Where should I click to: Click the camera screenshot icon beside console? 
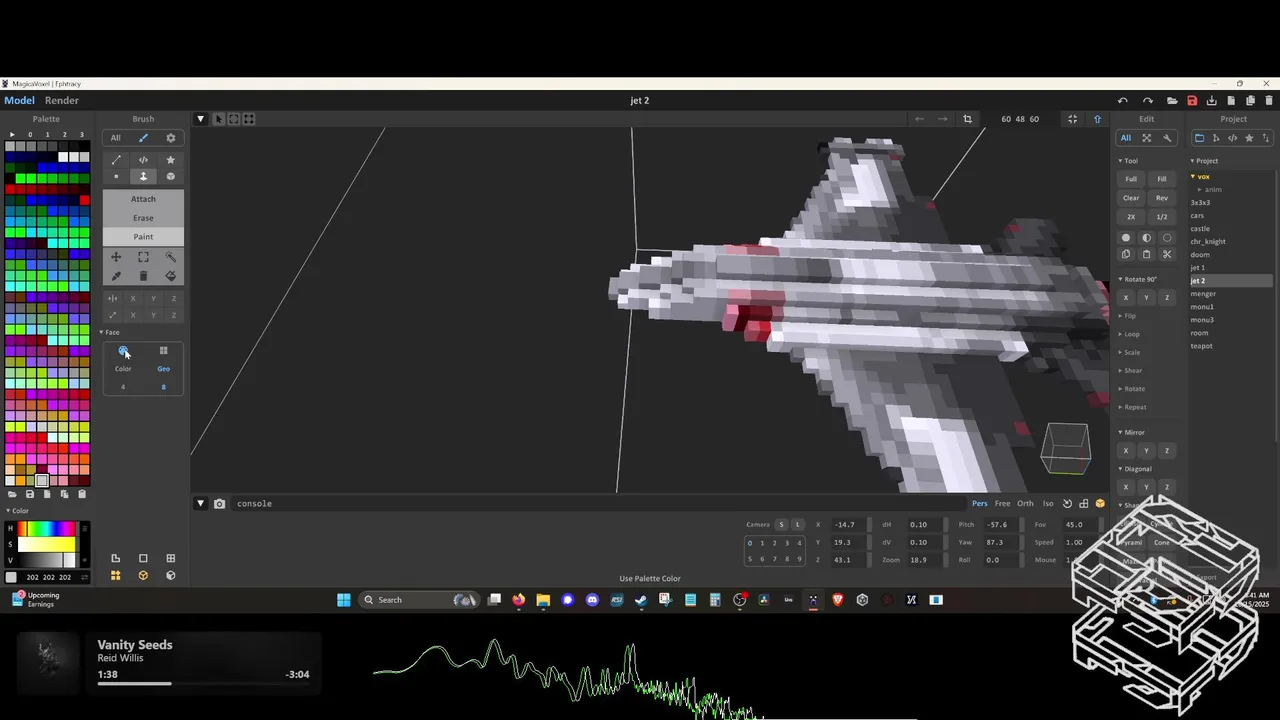click(x=219, y=504)
